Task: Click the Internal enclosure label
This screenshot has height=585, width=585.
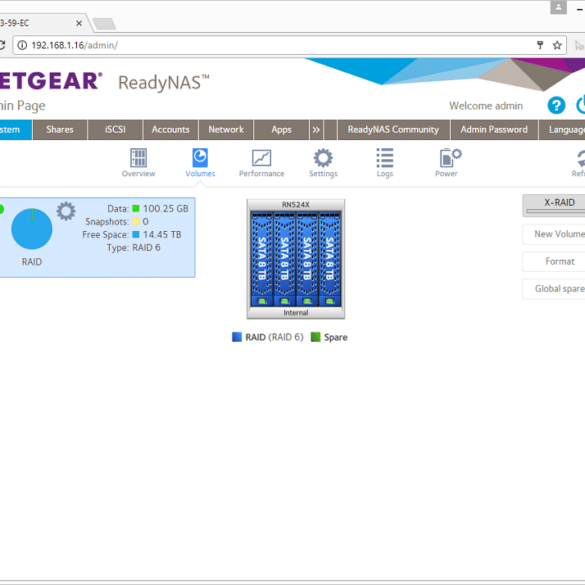Action: tap(295, 313)
